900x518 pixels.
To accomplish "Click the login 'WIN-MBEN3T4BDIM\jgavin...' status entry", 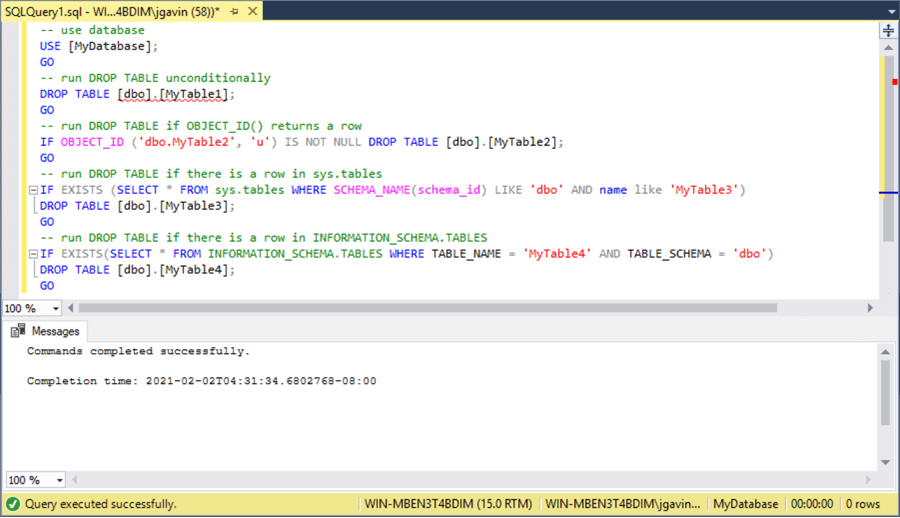I will click(x=623, y=504).
